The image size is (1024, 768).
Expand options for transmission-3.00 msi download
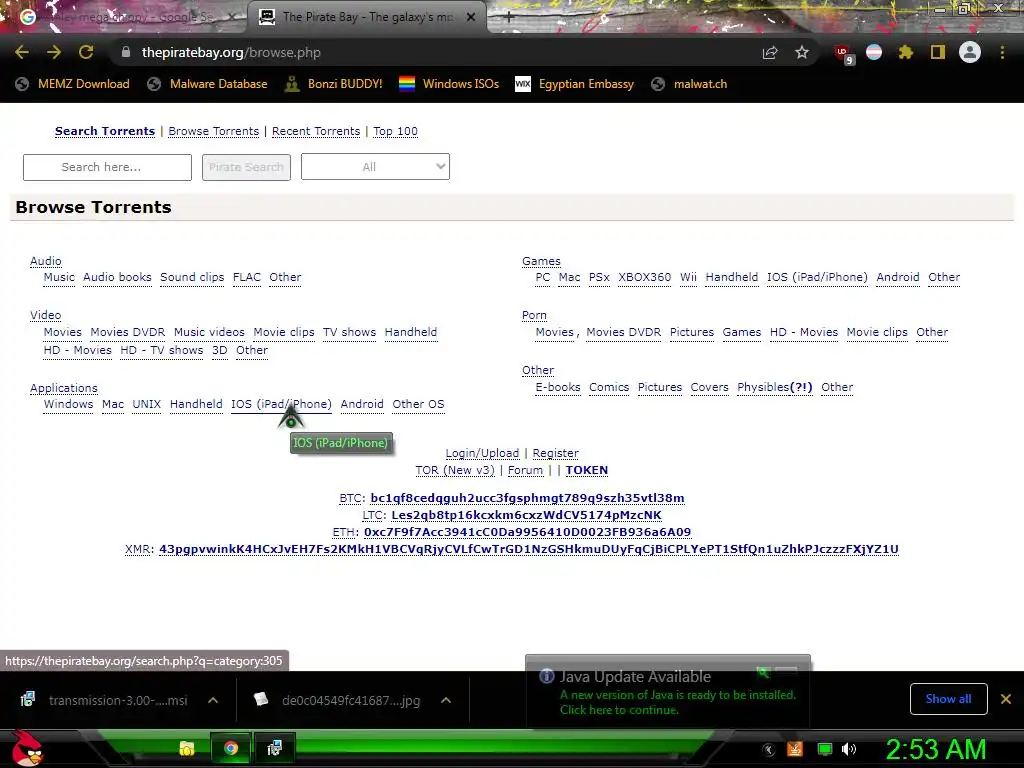point(213,700)
